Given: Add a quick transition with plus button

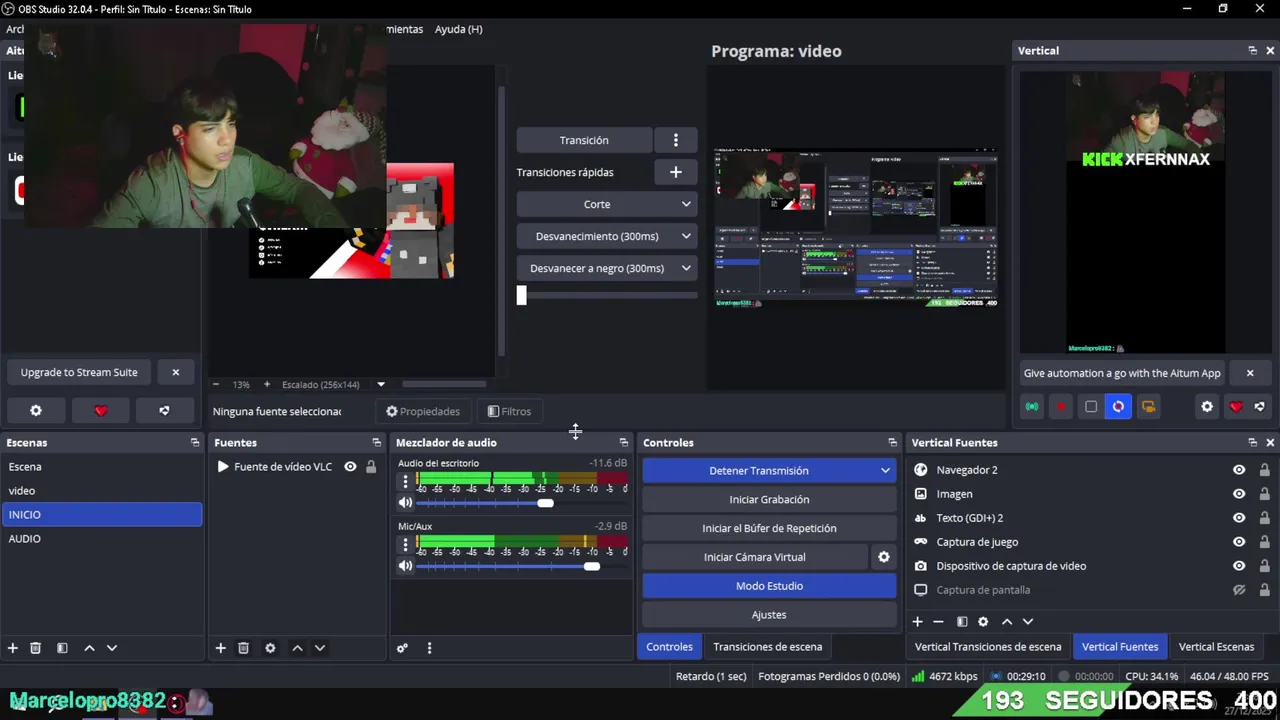Looking at the screenshot, I should (x=676, y=172).
